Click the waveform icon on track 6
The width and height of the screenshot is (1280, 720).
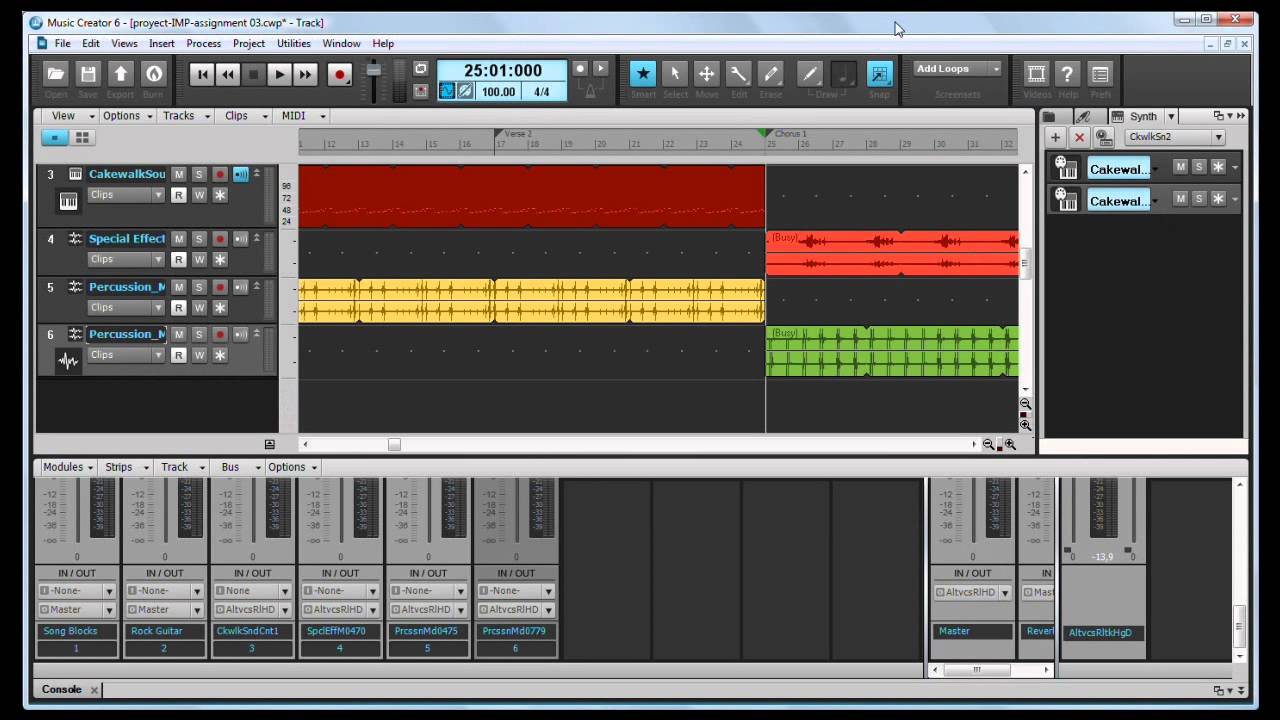(68, 362)
